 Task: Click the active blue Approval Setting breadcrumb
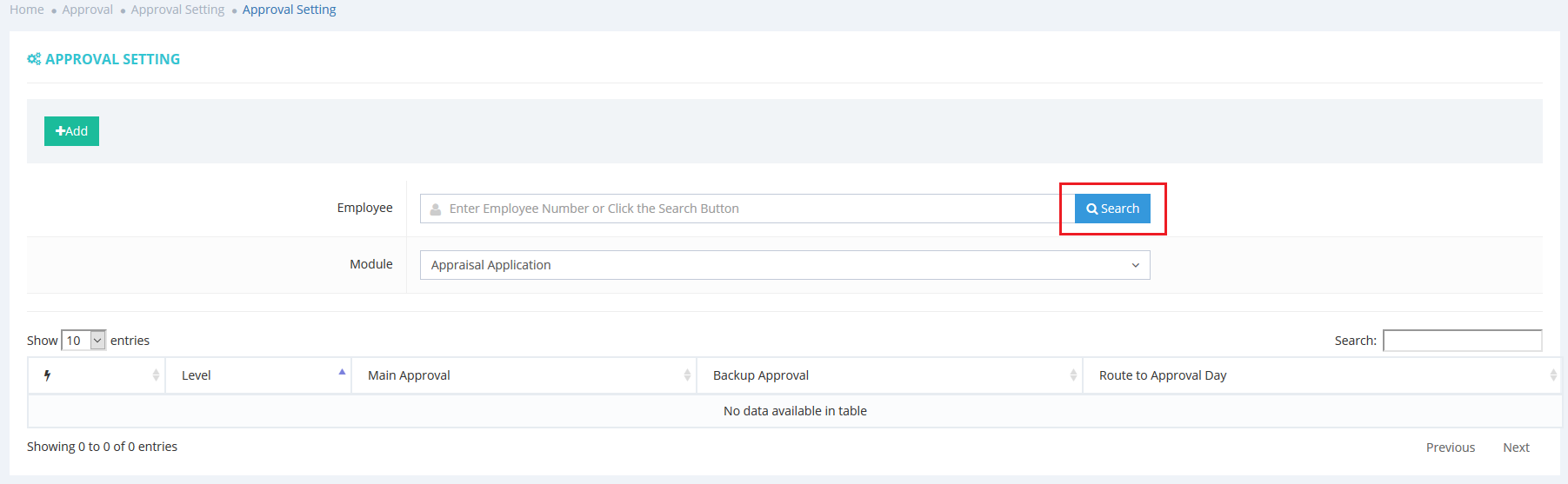289,10
